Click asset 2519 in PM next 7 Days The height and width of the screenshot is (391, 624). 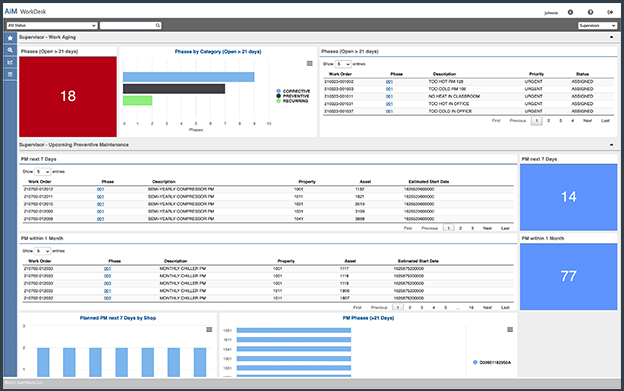coord(359,204)
